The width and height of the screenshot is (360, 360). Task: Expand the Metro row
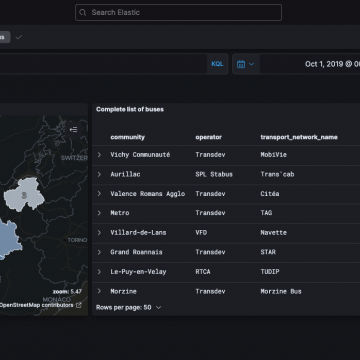[x=99, y=213]
